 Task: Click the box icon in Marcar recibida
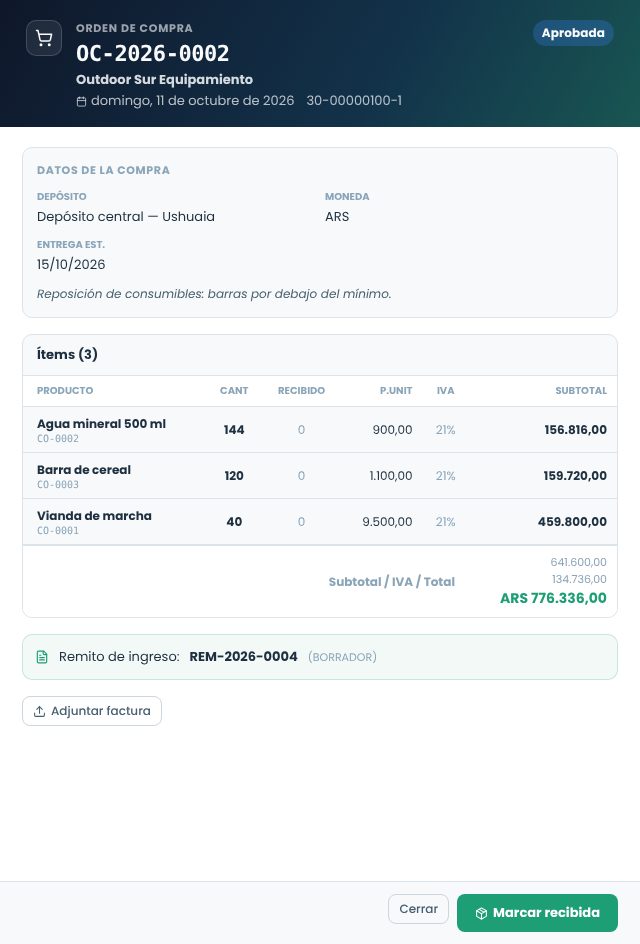(481, 913)
